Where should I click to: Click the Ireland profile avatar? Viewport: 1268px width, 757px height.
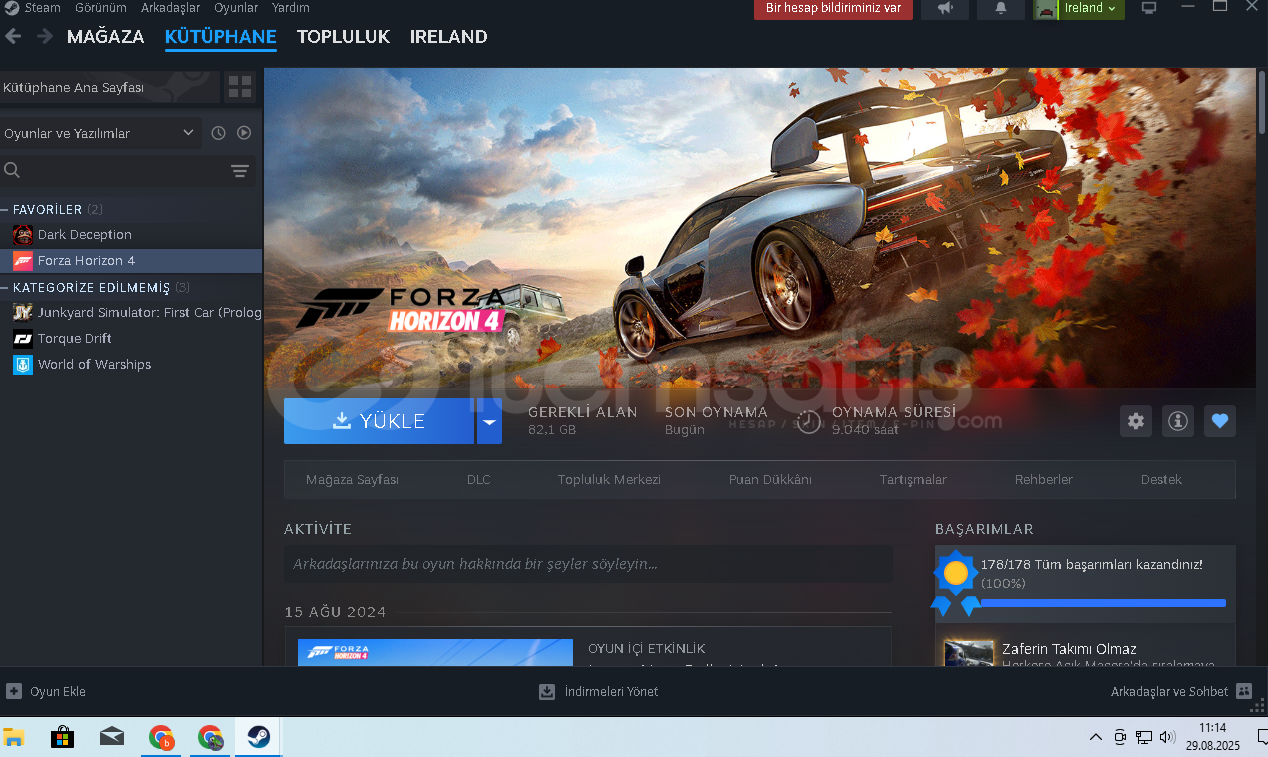coord(1046,9)
